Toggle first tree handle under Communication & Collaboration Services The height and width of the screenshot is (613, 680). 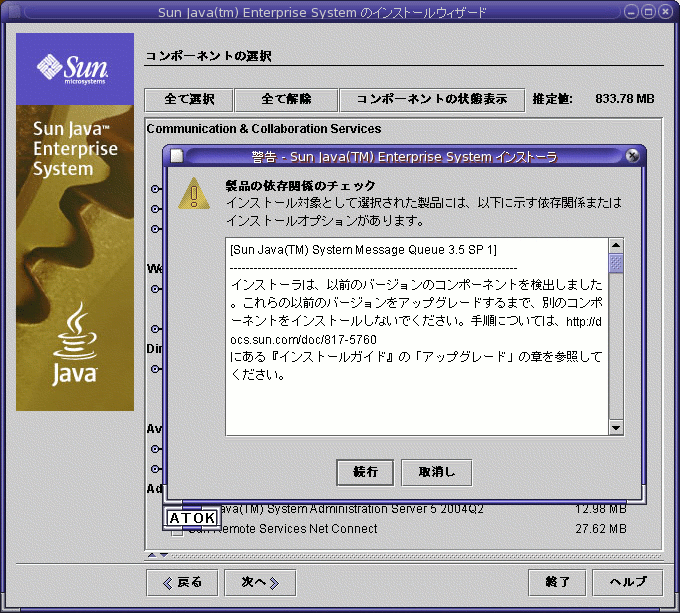click(x=155, y=189)
